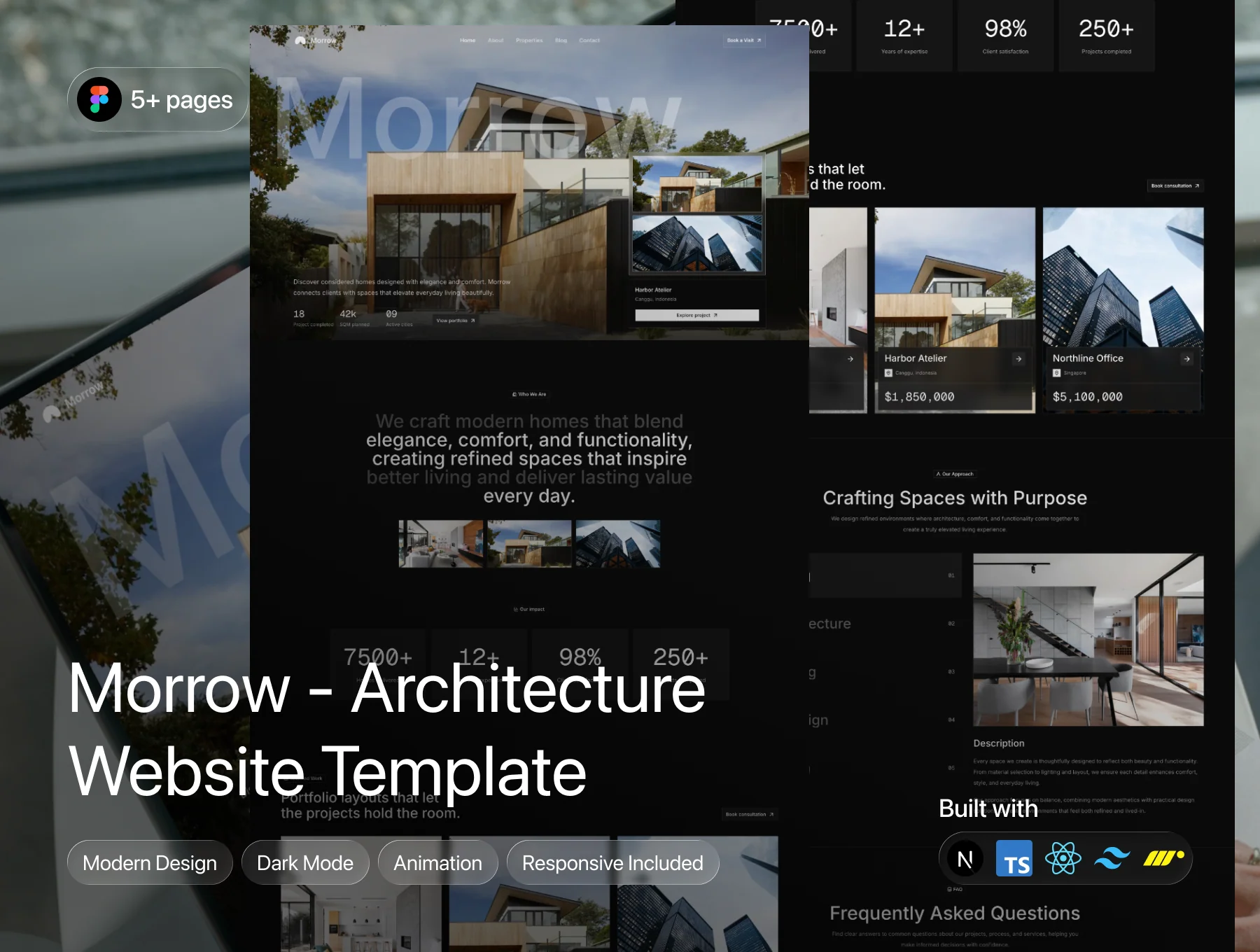Open the dining room photo in Our Approach
Viewport: 1260px width, 952px height.
(x=1088, y=640)
